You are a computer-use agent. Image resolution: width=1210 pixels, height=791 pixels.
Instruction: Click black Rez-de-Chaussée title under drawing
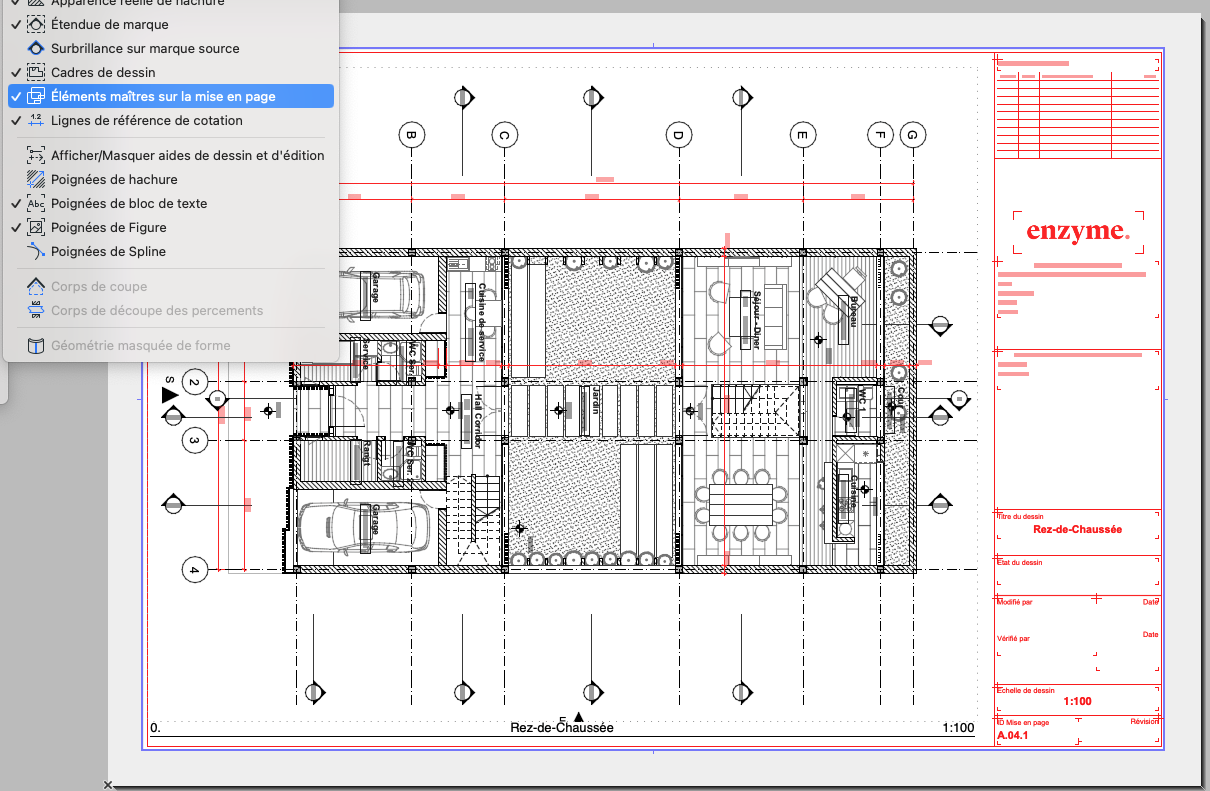[561, 728]
